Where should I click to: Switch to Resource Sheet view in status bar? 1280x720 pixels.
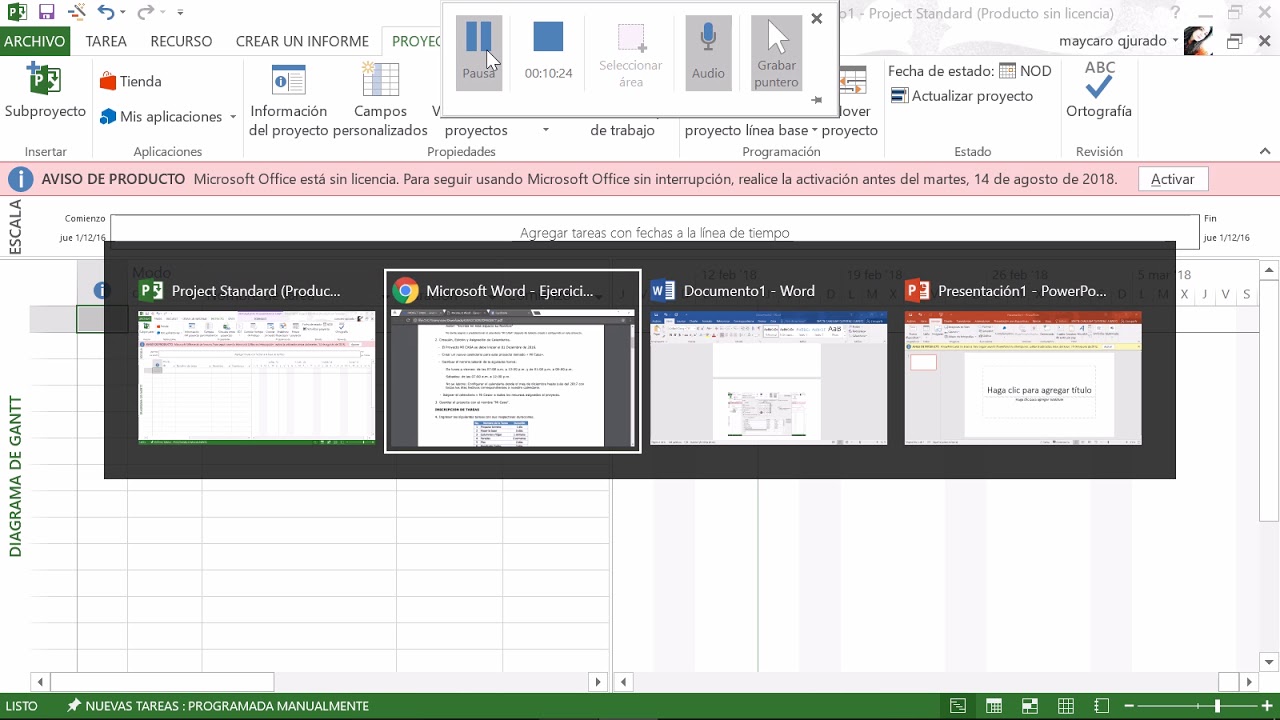click(x=1066, y=706)
